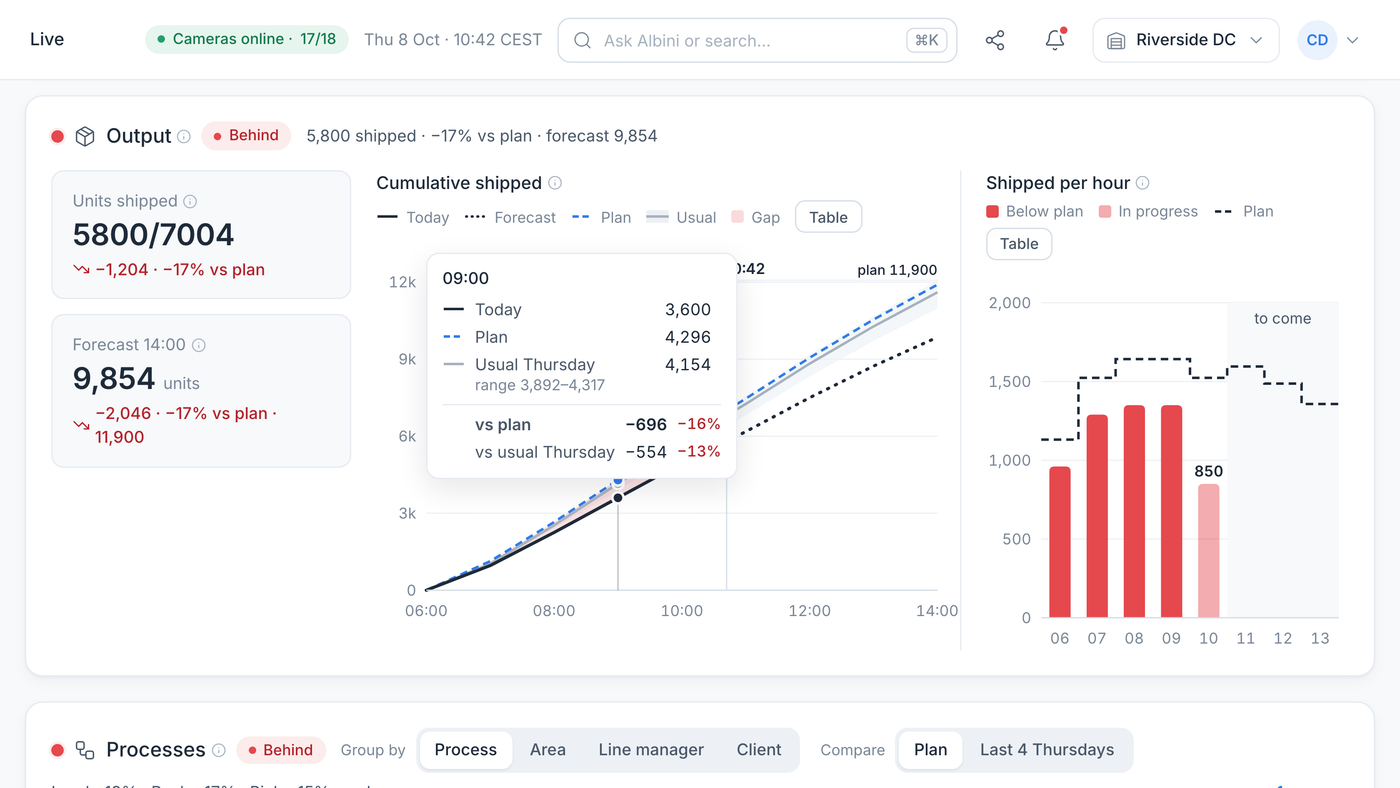Focus the Ask Albini or search field
The height and width of the screenshot is (788, 1400).
(757, 40)
